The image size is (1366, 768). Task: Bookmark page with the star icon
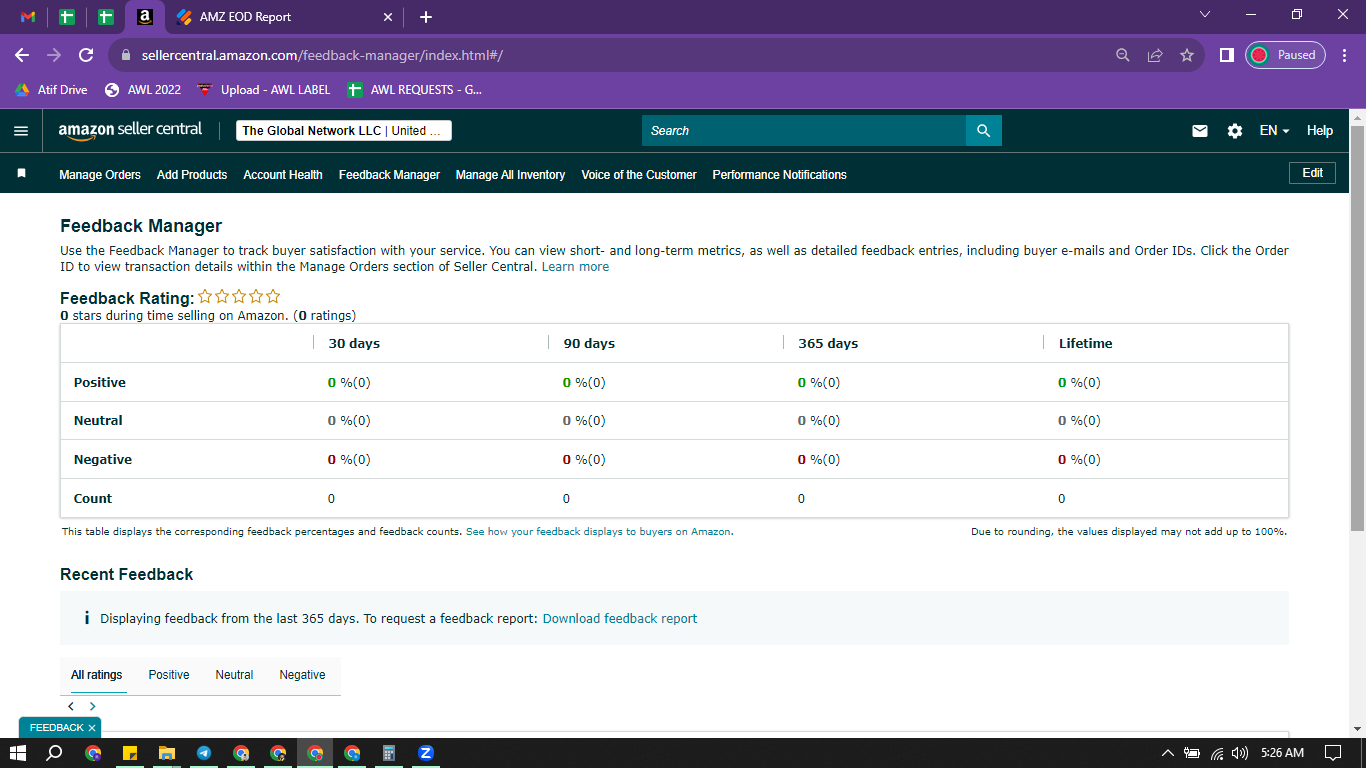coord(1187,55)
